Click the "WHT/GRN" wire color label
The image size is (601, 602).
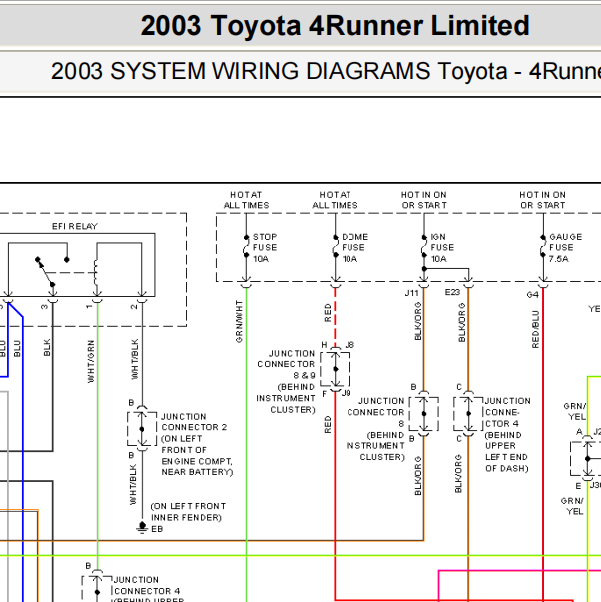(x=91, y=361)
